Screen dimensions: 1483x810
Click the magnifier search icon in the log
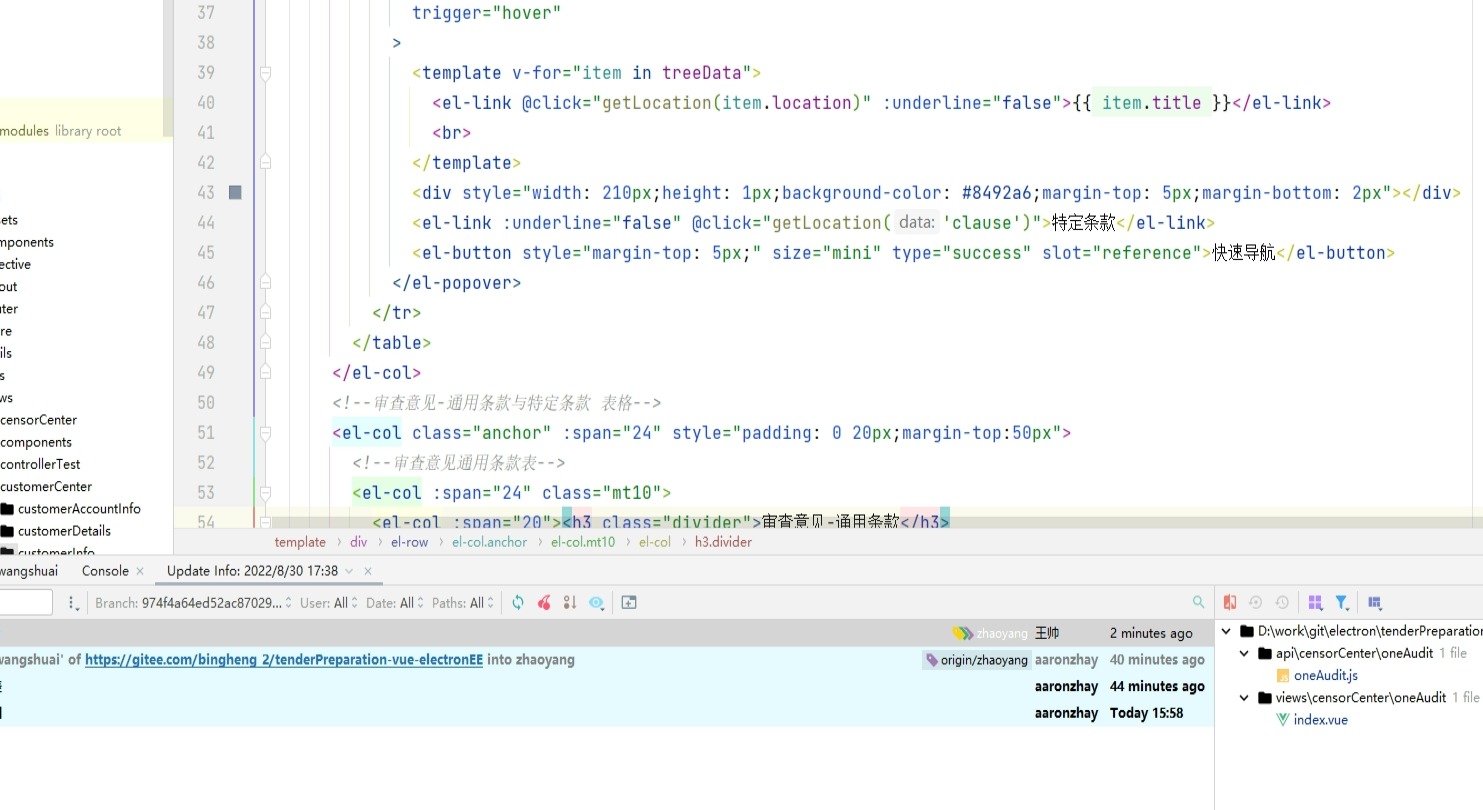tap(1198, 602)
